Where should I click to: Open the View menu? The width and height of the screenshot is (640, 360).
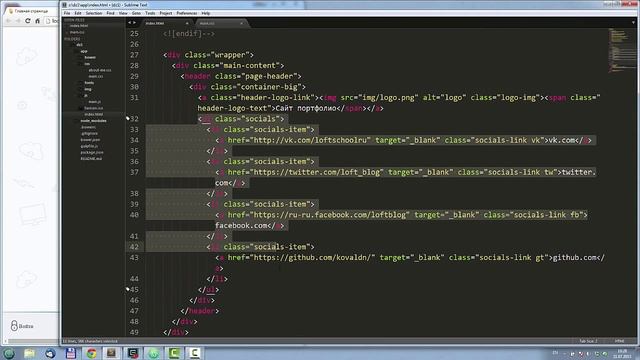[x=123, y=13]
